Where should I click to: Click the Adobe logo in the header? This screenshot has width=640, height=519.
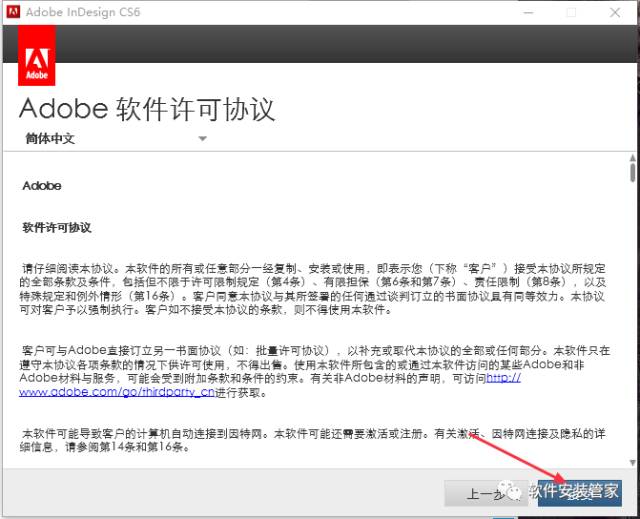[37, 55]
